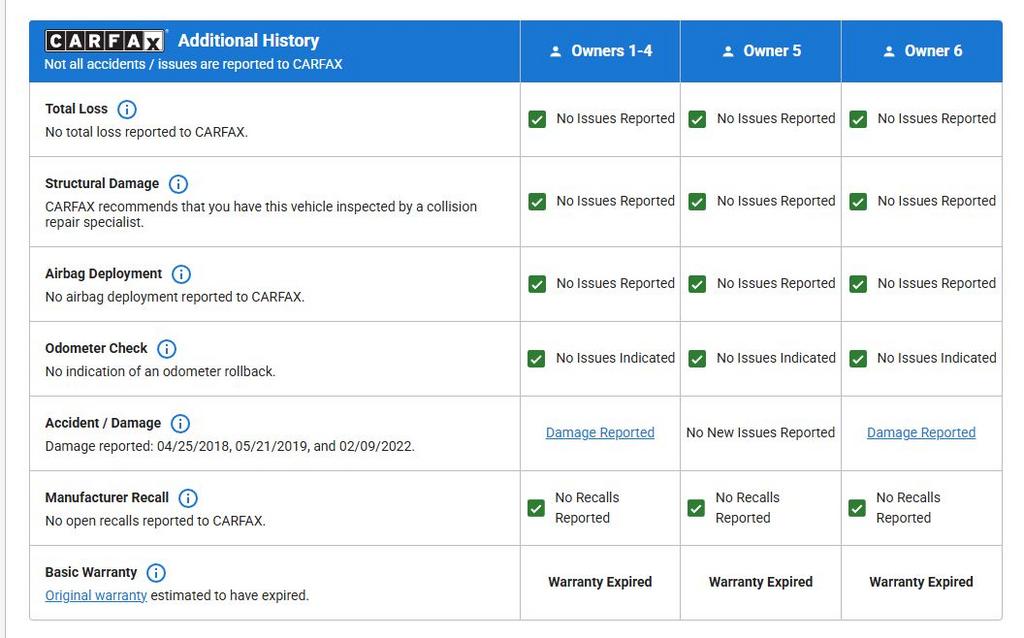1024x638 pixels.
Task: Click 'No total loss reported to CARFAX' text
Action: (x=146, y=132)
